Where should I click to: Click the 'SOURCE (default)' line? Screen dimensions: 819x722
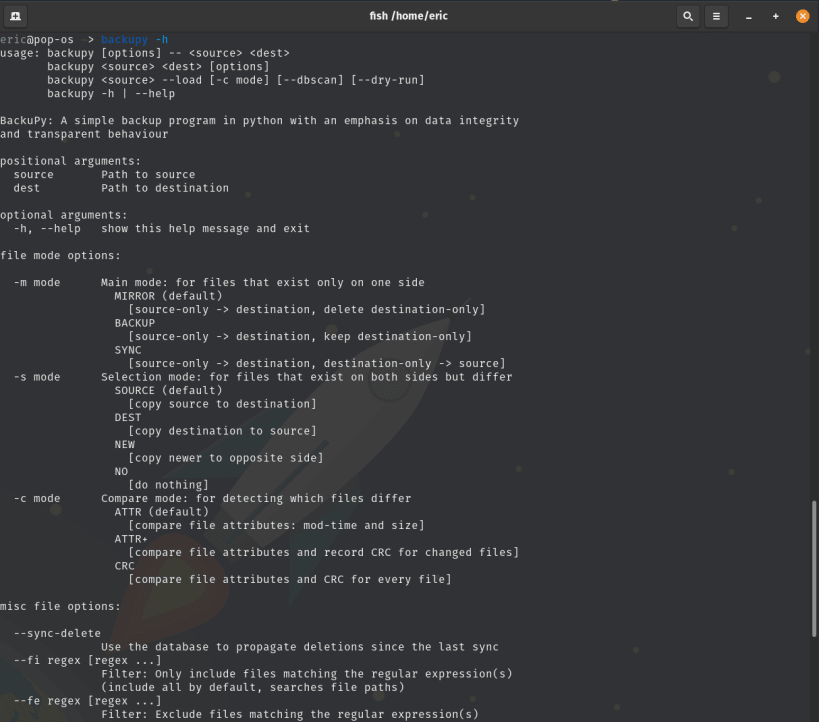pos(168,391)
